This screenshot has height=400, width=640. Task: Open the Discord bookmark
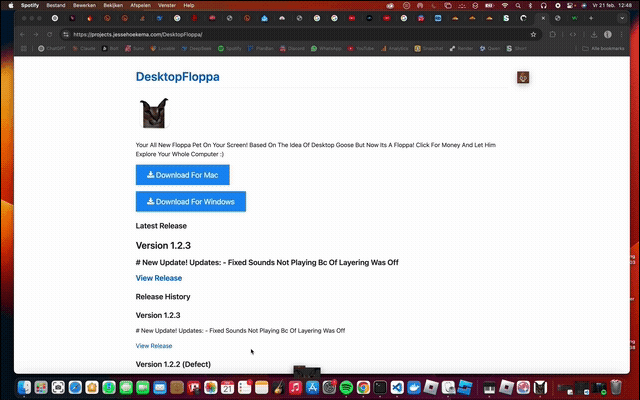(x=292, y=48)
